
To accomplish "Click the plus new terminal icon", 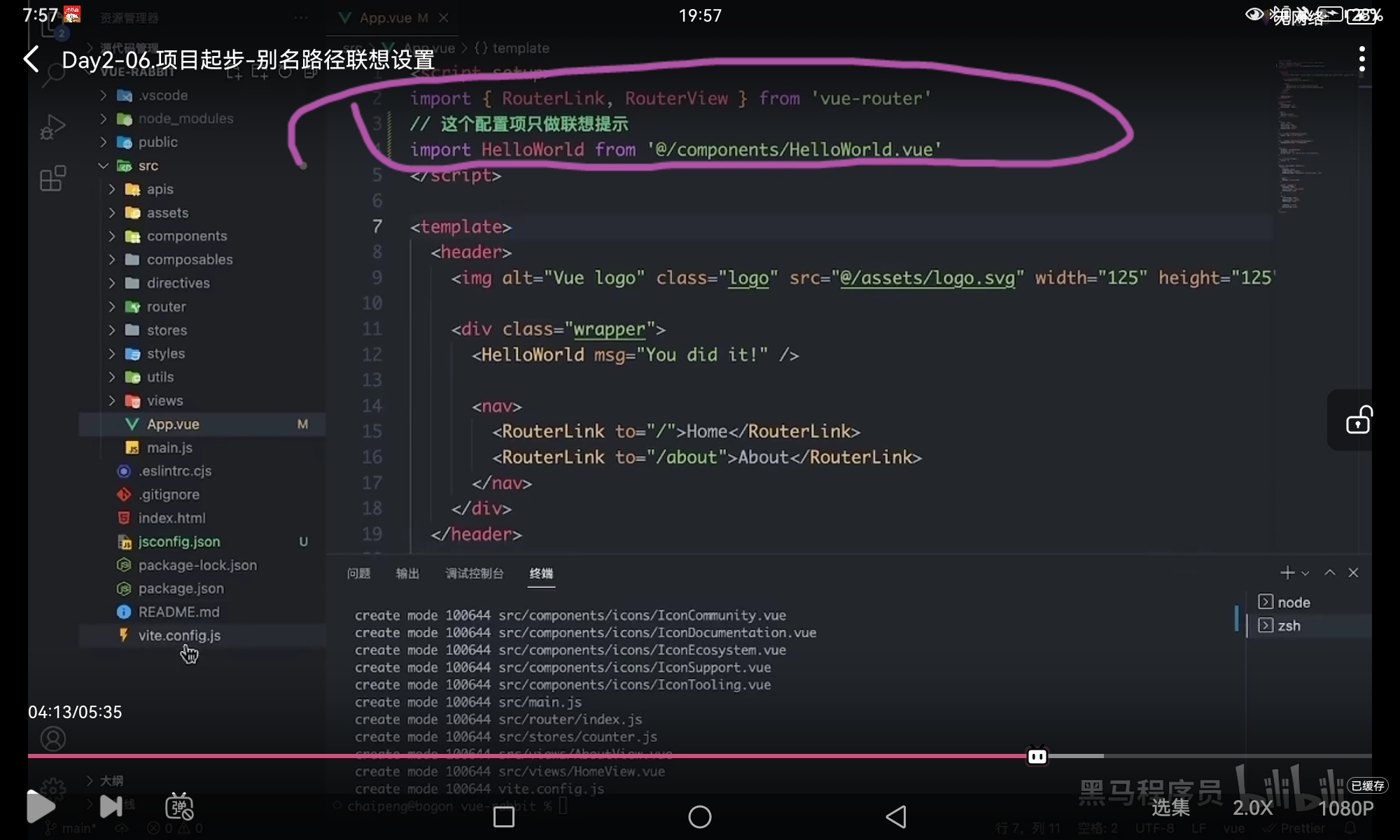I will click(1287, 573).
